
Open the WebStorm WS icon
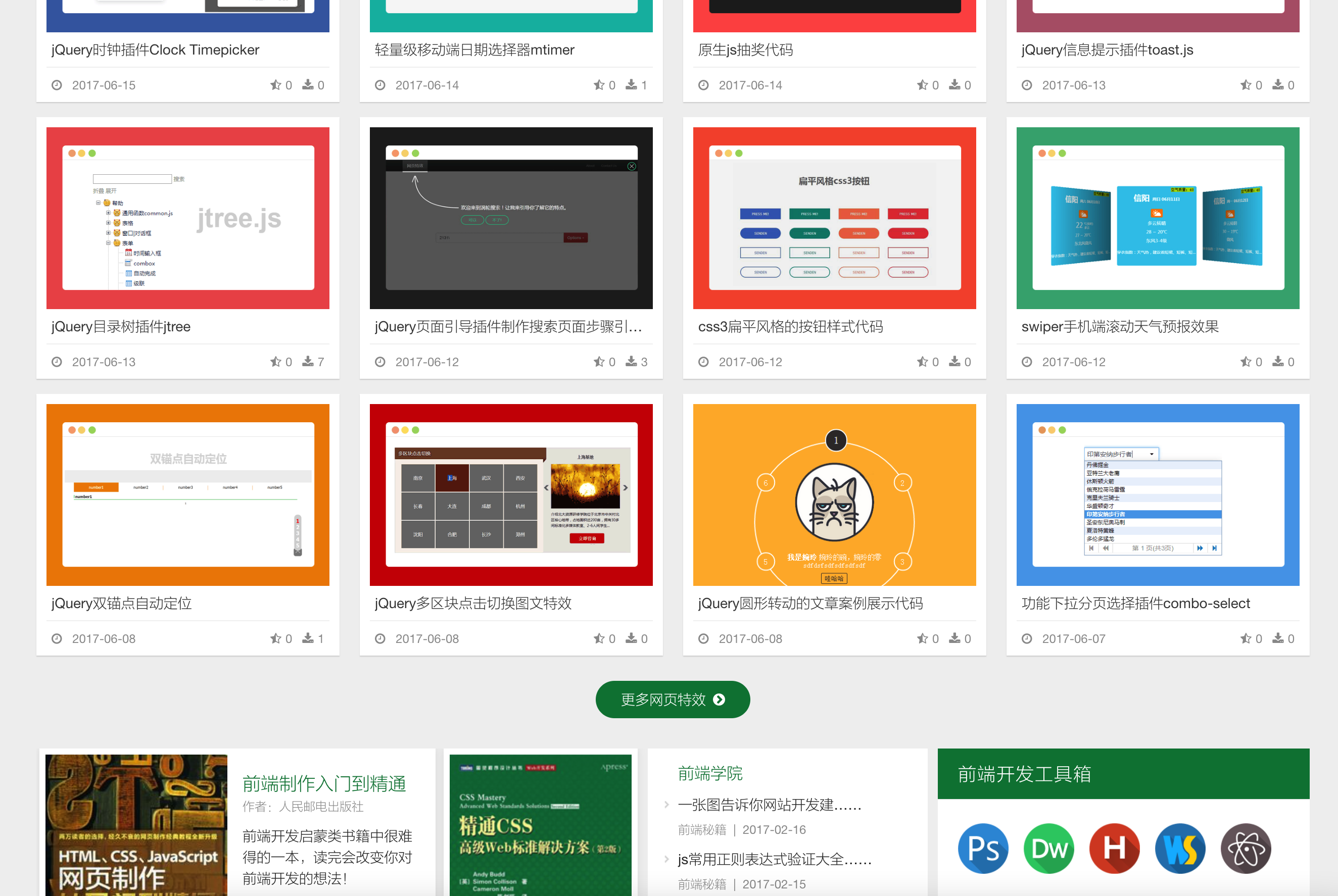(x=1180, y=848)
